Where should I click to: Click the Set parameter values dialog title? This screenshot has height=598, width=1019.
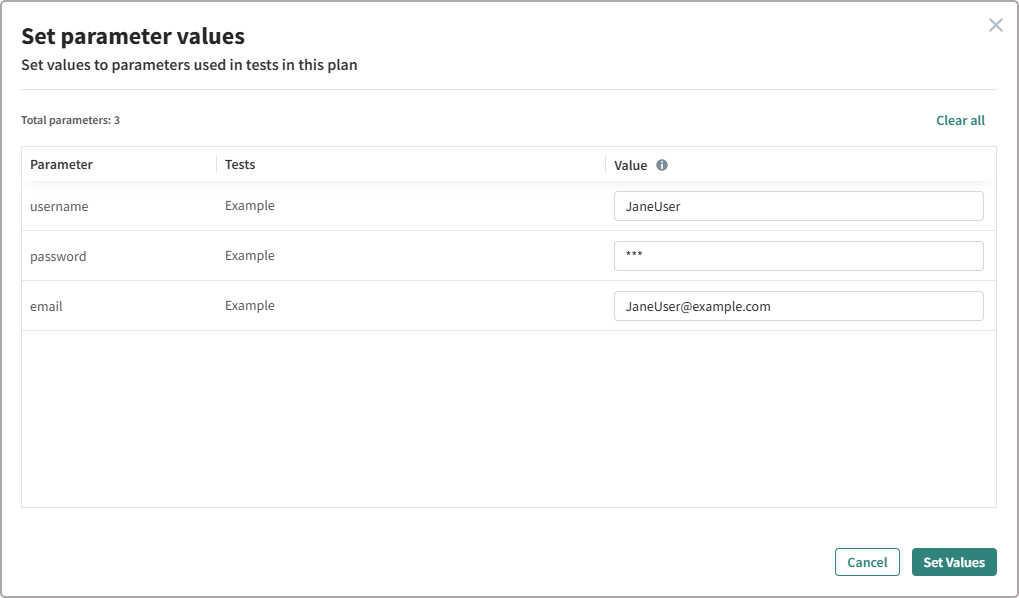[x=133, y=37]
